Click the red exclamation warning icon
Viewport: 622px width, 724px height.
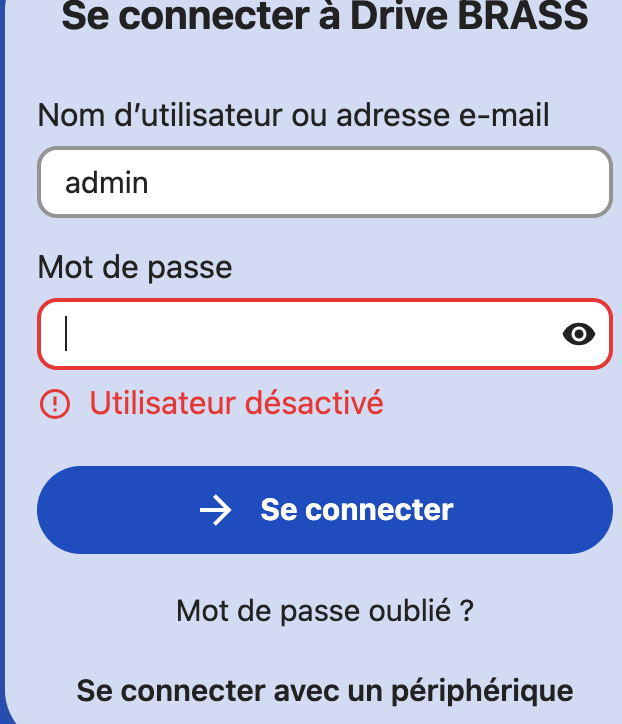pos(55,404)
